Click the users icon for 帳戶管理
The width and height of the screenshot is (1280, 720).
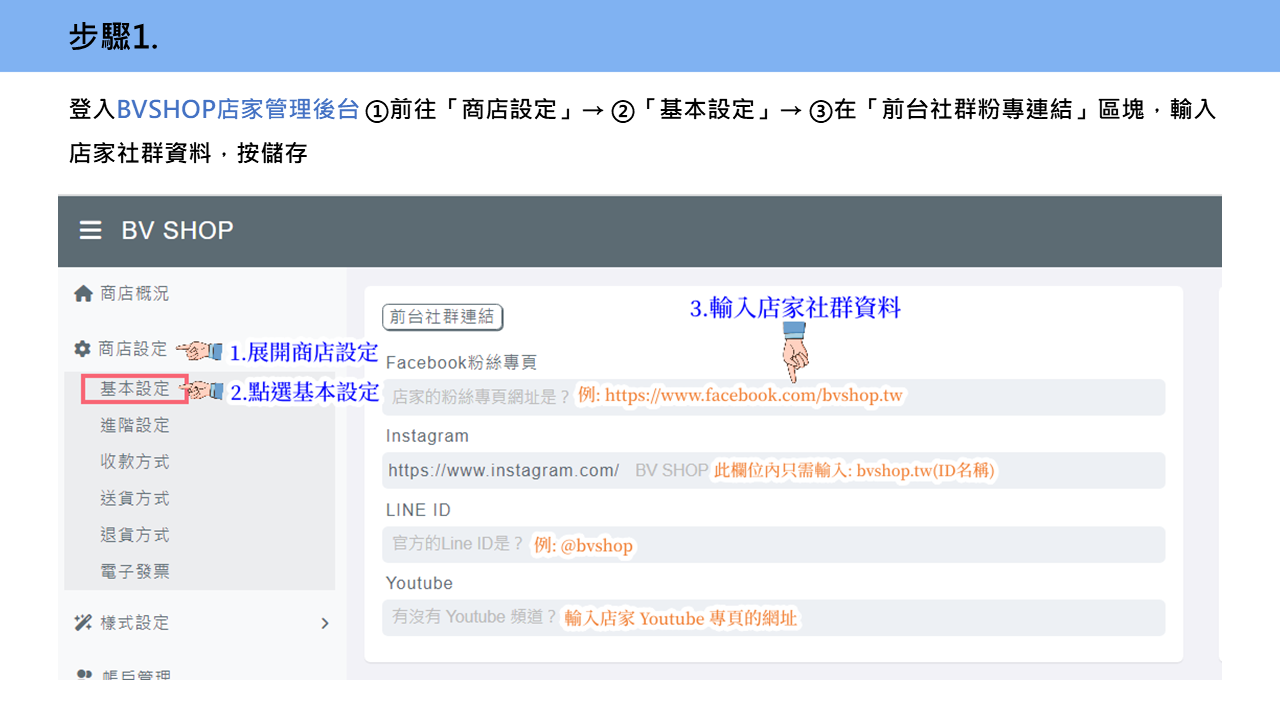(84, 675)
